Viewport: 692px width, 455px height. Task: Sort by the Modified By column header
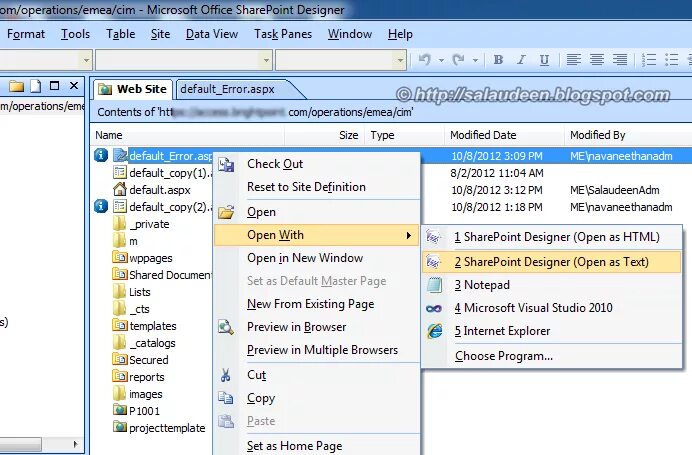[x=628, y=135]
